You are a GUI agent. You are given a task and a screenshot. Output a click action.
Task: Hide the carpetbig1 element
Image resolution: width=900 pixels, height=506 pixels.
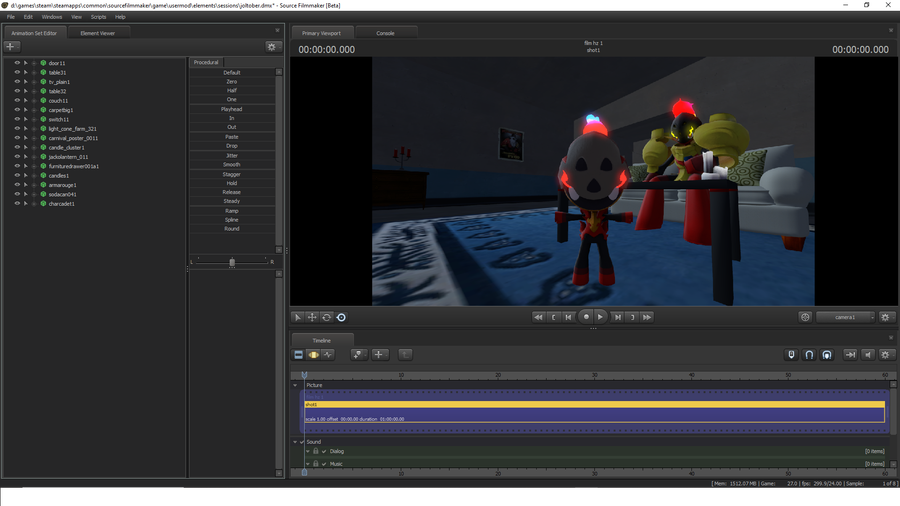point(17,110)
